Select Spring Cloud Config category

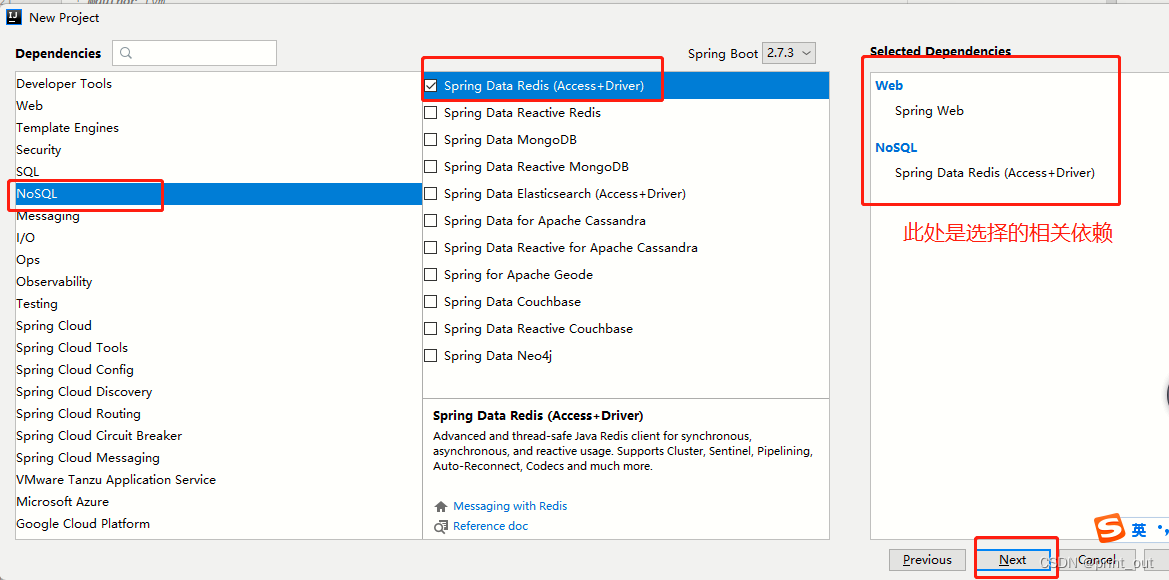tap(218, 370)
